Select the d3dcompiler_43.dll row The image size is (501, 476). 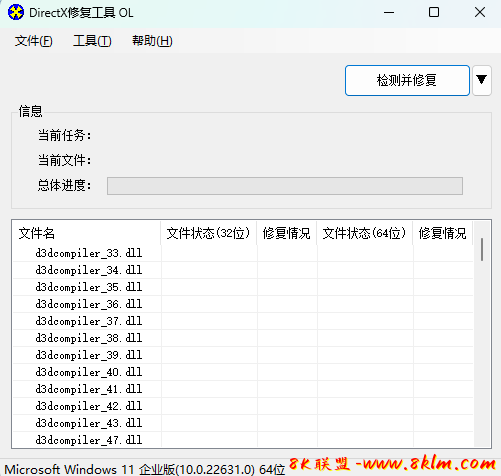click(243, 423)
